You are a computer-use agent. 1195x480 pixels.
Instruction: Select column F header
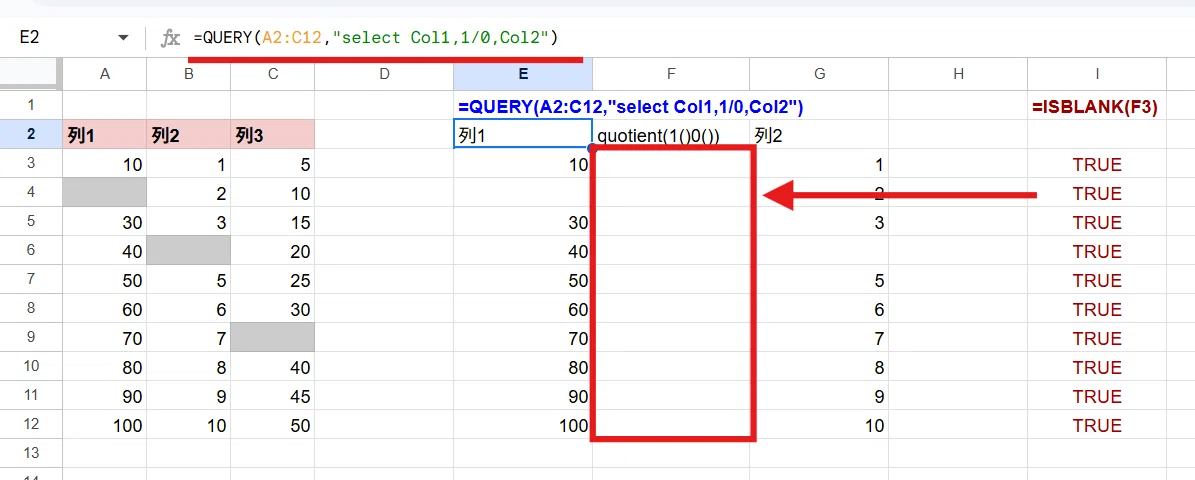tap(671, 73)
